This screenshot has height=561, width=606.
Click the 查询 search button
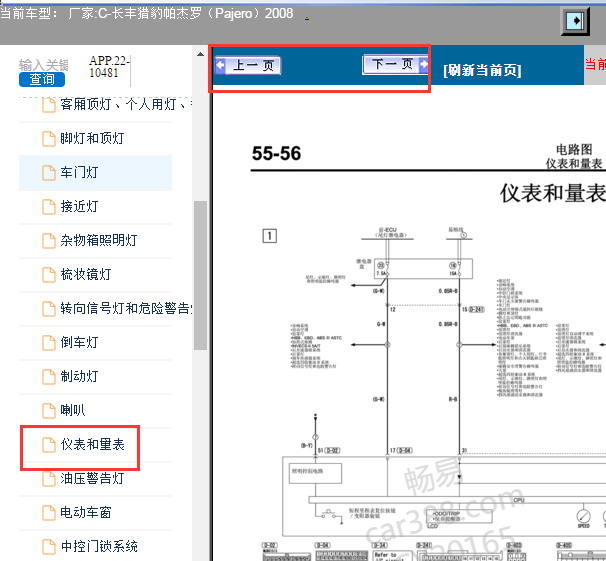tap(42, 79)
